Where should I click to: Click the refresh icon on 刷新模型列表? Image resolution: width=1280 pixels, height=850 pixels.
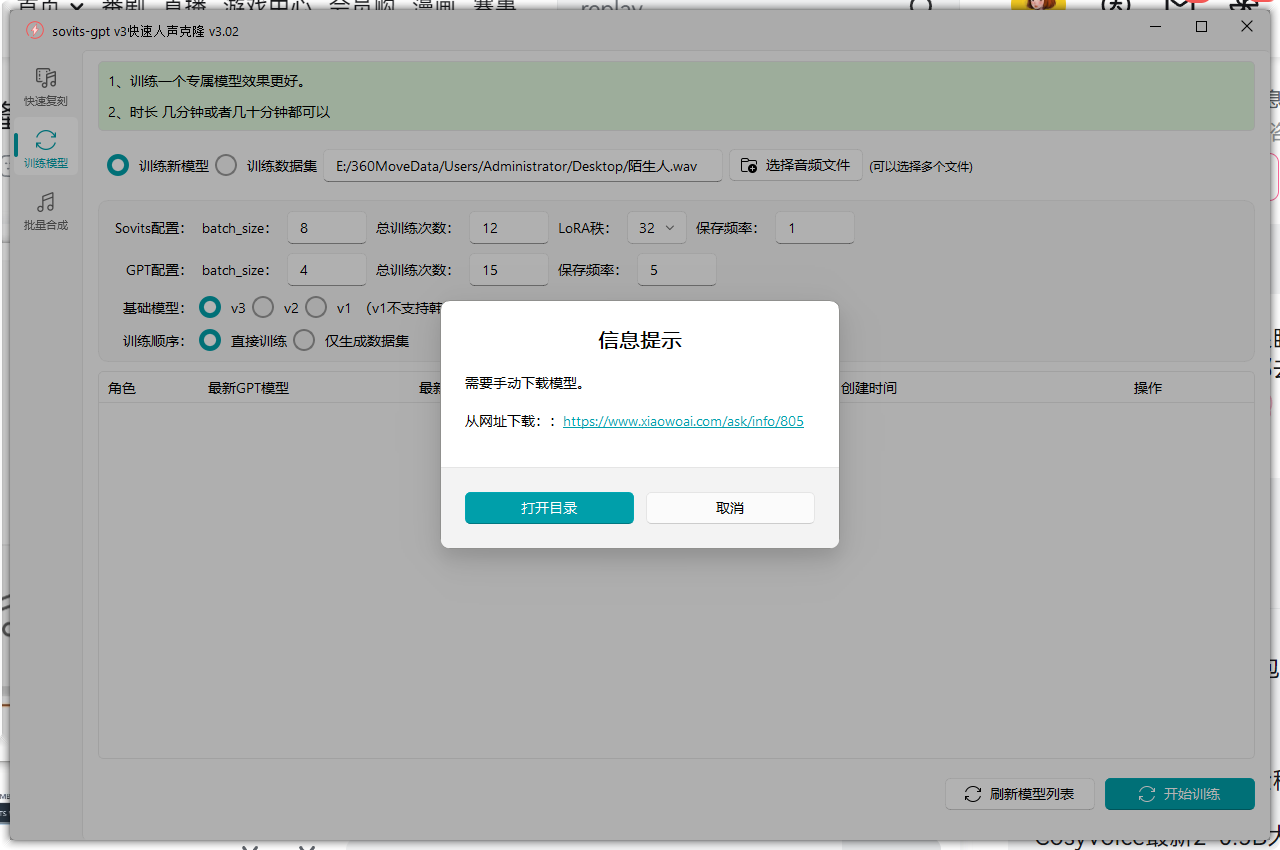972,794
